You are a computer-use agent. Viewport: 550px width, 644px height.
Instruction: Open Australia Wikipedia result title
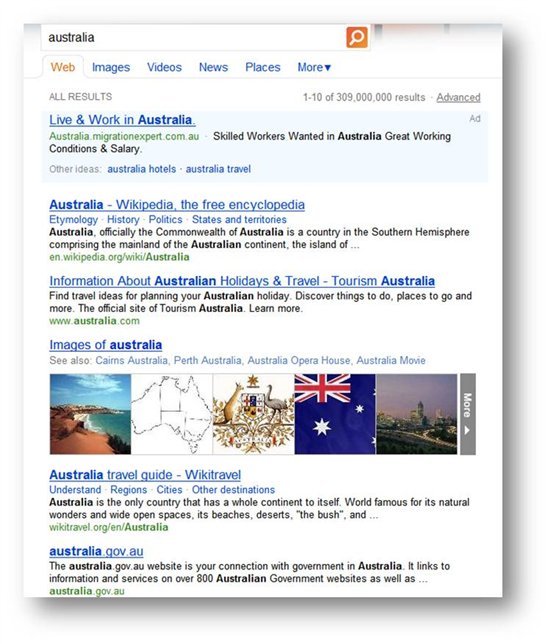click(x=177, y=205)
